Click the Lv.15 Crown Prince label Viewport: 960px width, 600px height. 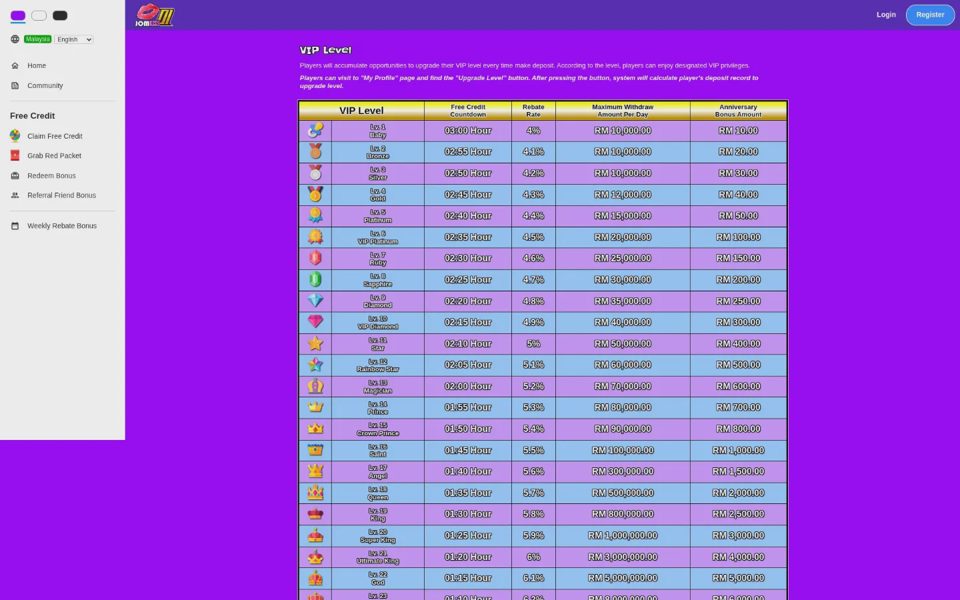pos(378,429)
